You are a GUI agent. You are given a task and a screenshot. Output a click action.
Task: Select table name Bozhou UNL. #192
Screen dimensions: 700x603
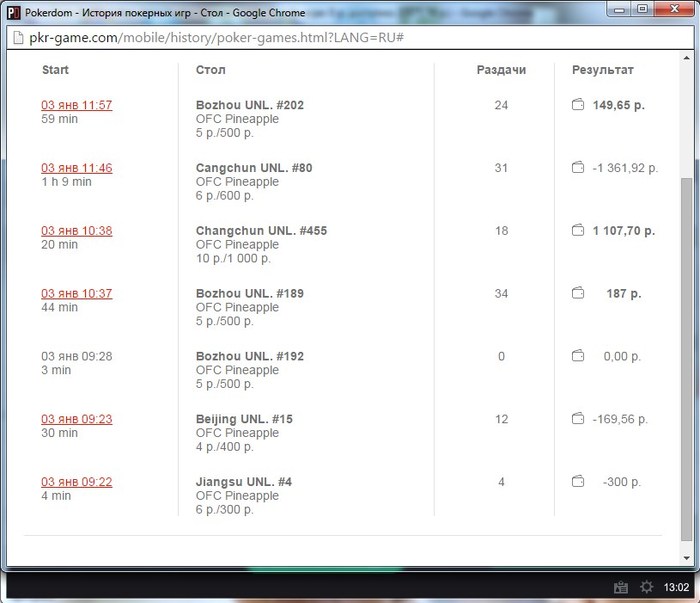coord(250,356)
